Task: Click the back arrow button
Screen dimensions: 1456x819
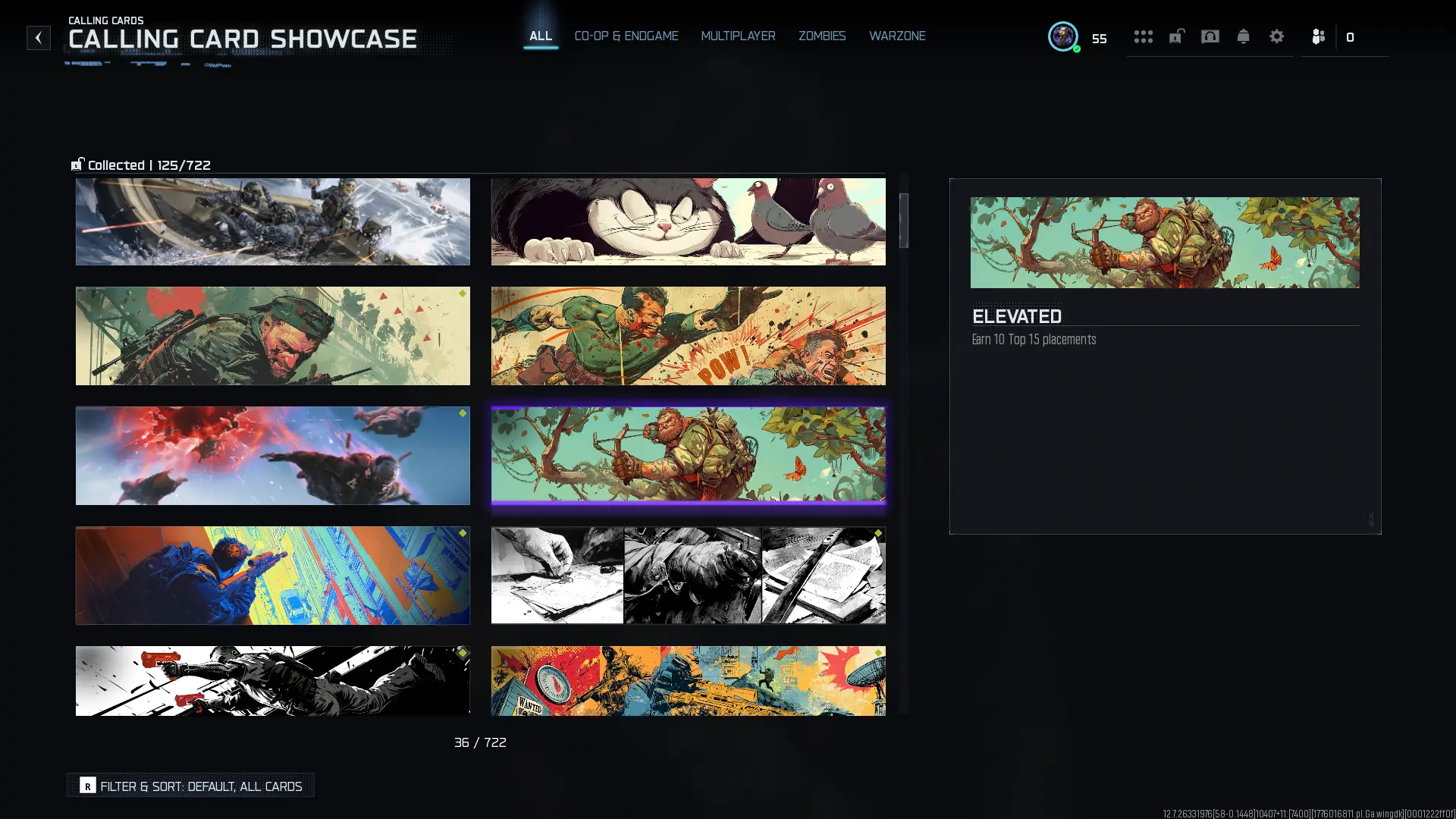Action: (39, 38)
